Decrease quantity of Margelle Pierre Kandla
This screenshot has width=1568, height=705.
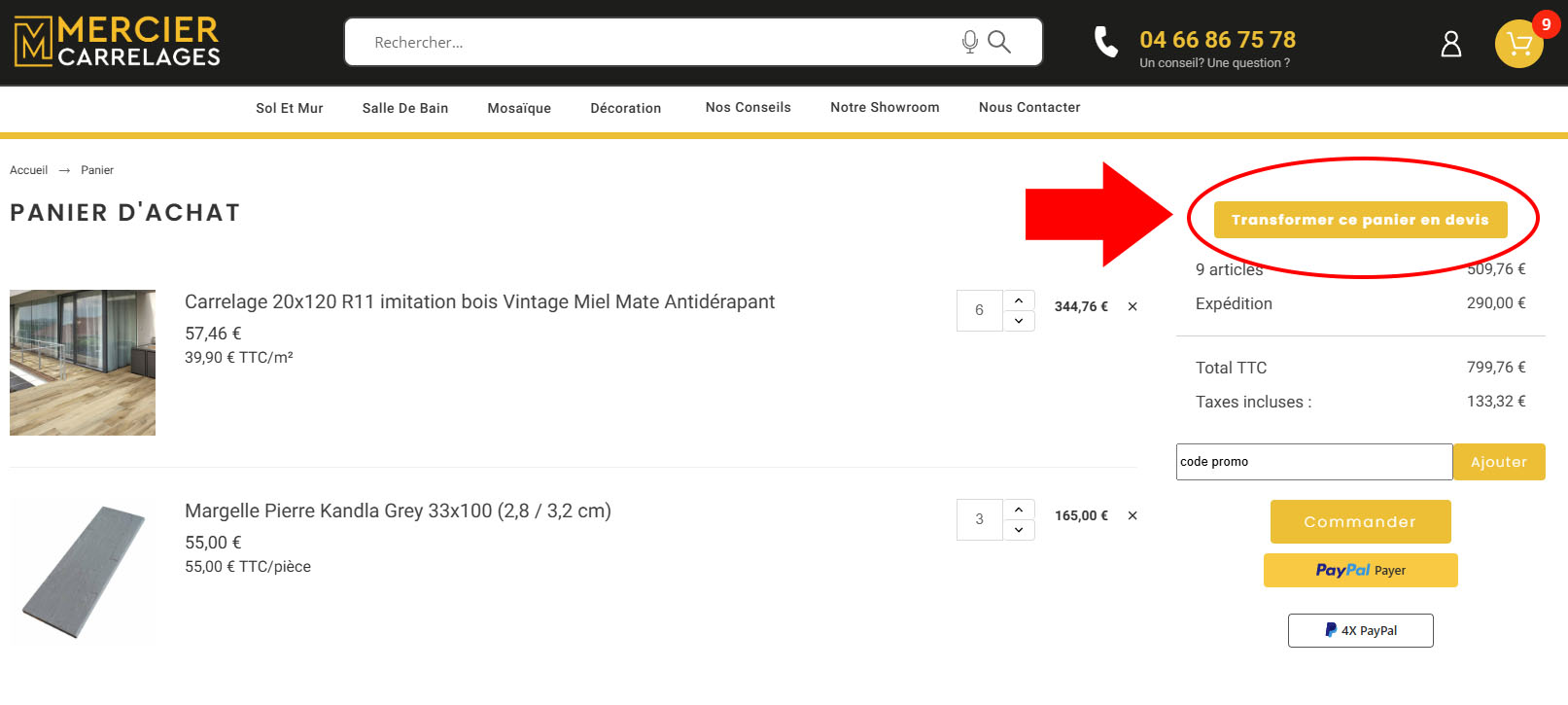click(x=1019, y=530)
